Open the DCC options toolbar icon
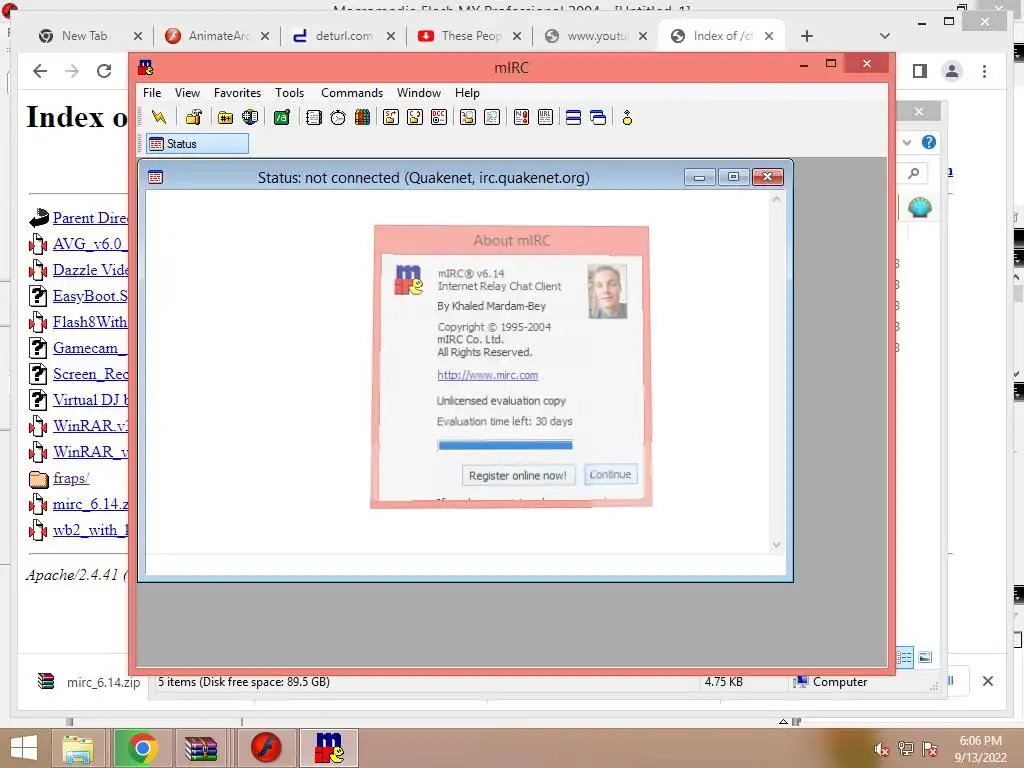Image resolution: width=1024 pixels, height=768 pixels. (x=439, y=118)
